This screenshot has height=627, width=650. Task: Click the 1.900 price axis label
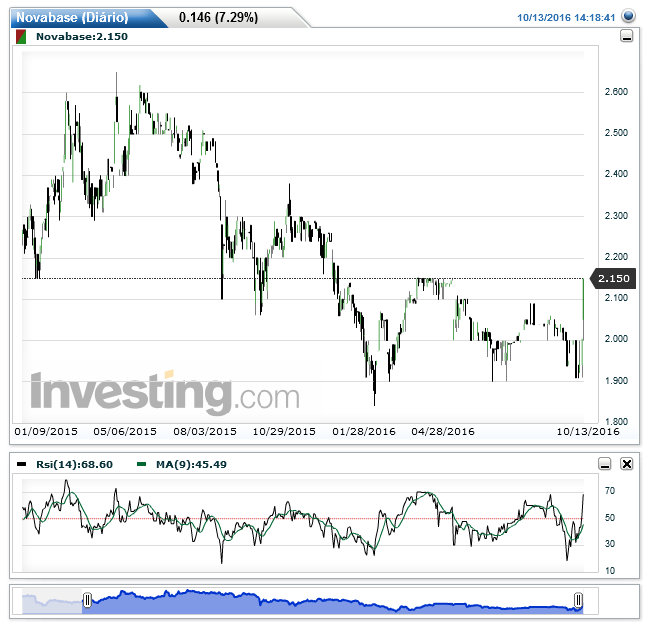tap(616, 380)
